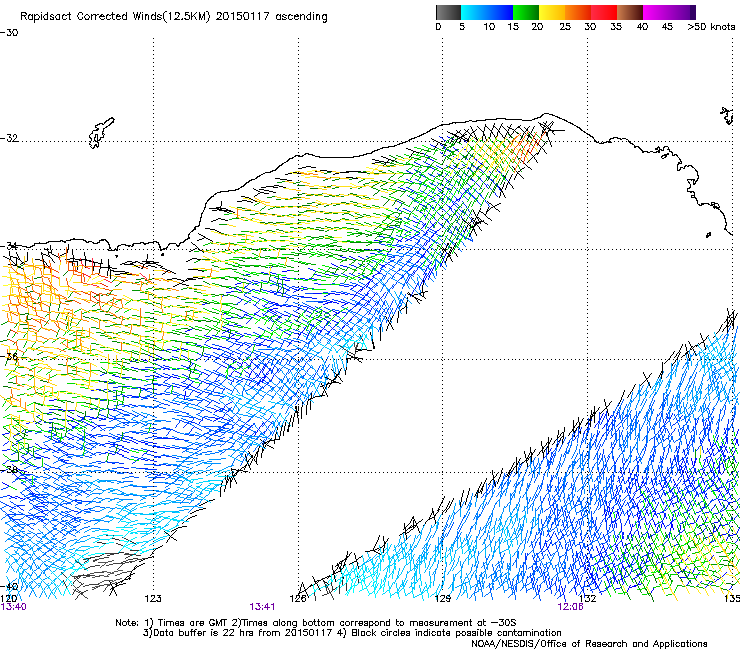Click the purple time label '12:06'
Viewport: 740px width, 650px height.
(570, 606)
